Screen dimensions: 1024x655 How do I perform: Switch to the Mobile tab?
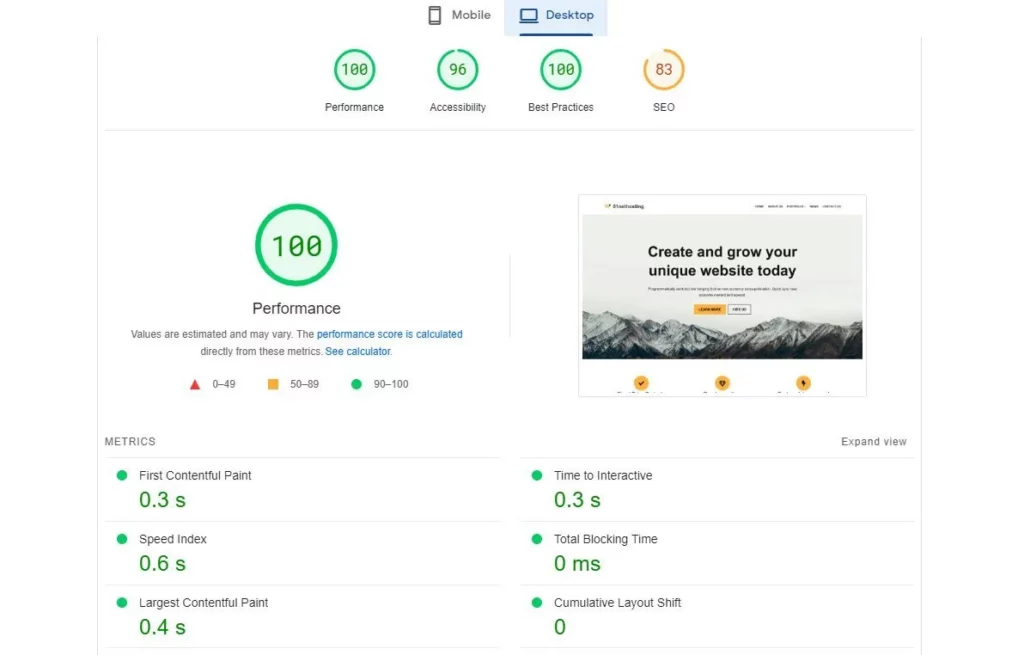tap(458, 15)
